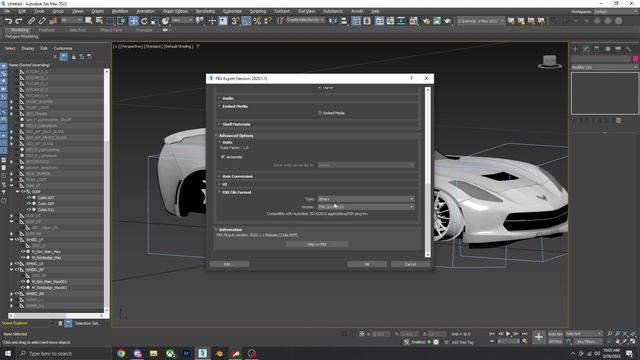The width and height of the screenshot is (640, 360).
Task: Toggle visibility eye of M_Rim_Main_Max
Action: 23,252
